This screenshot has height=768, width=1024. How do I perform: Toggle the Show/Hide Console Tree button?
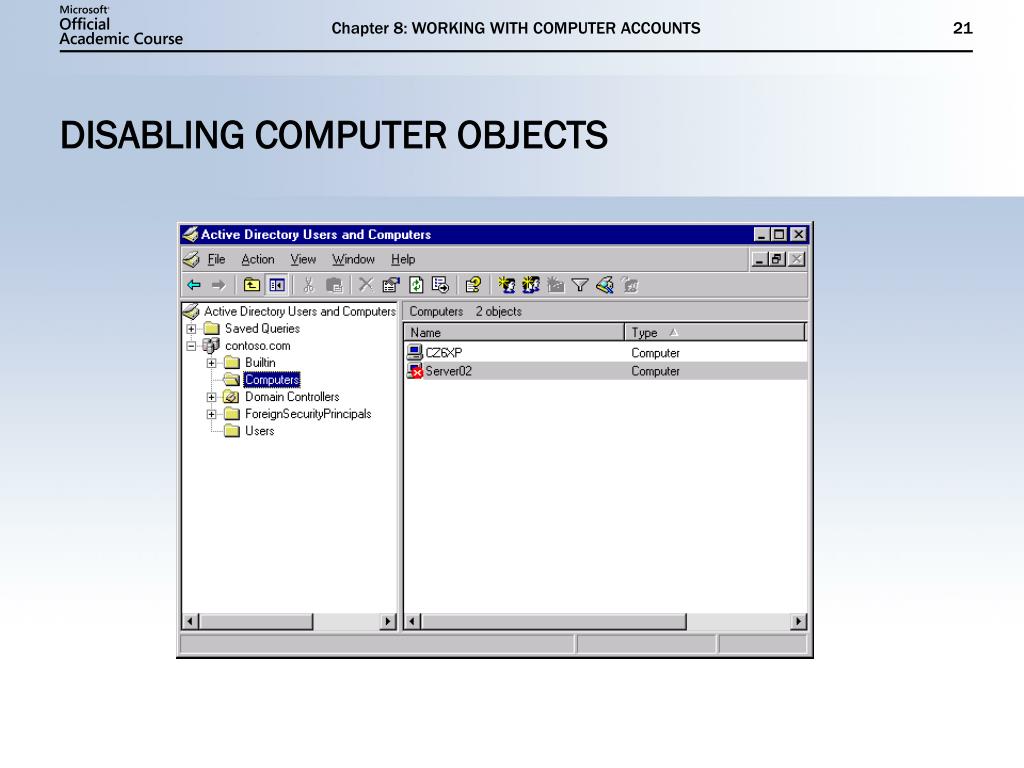coord(277,285)
